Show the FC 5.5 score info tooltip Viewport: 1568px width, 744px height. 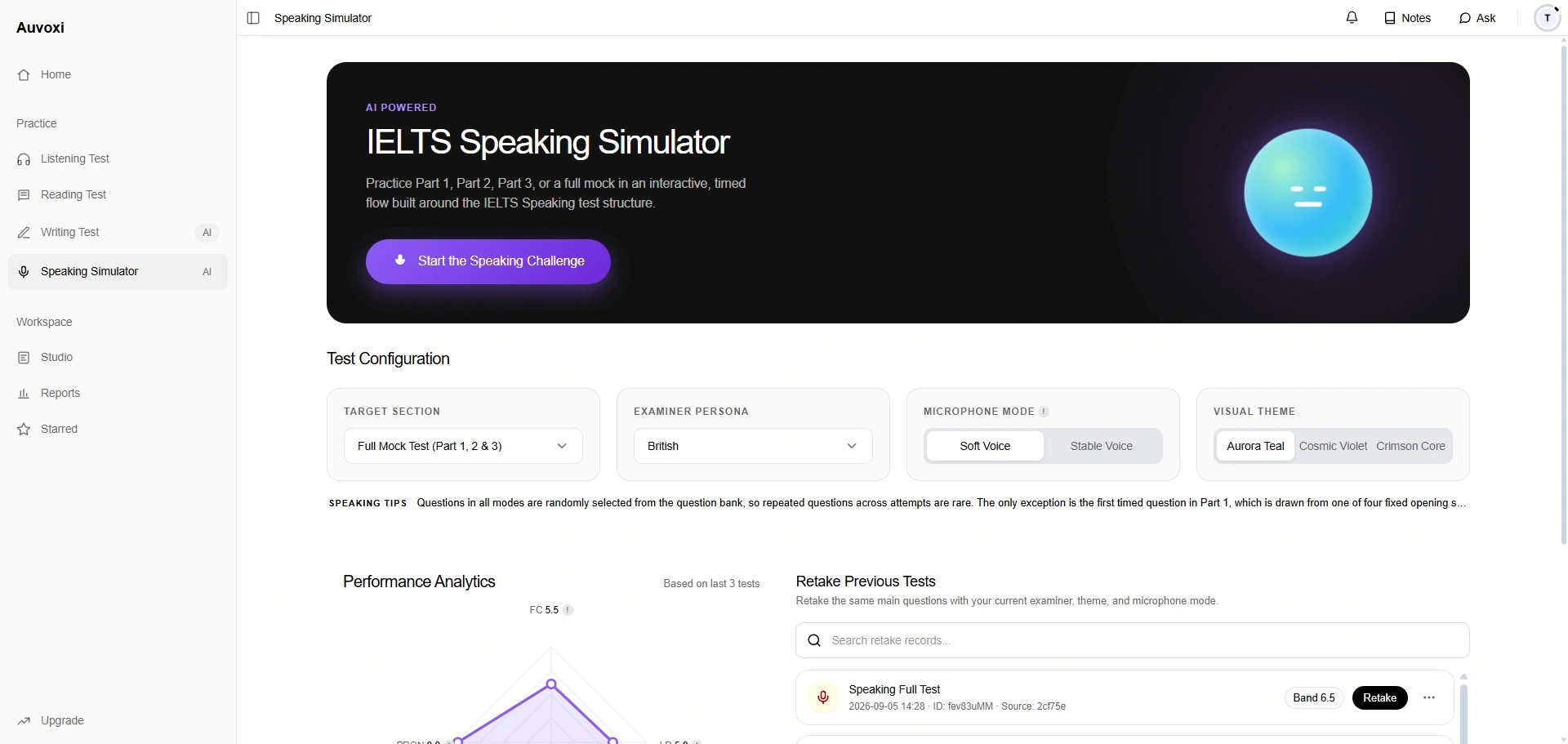[568, 610]
